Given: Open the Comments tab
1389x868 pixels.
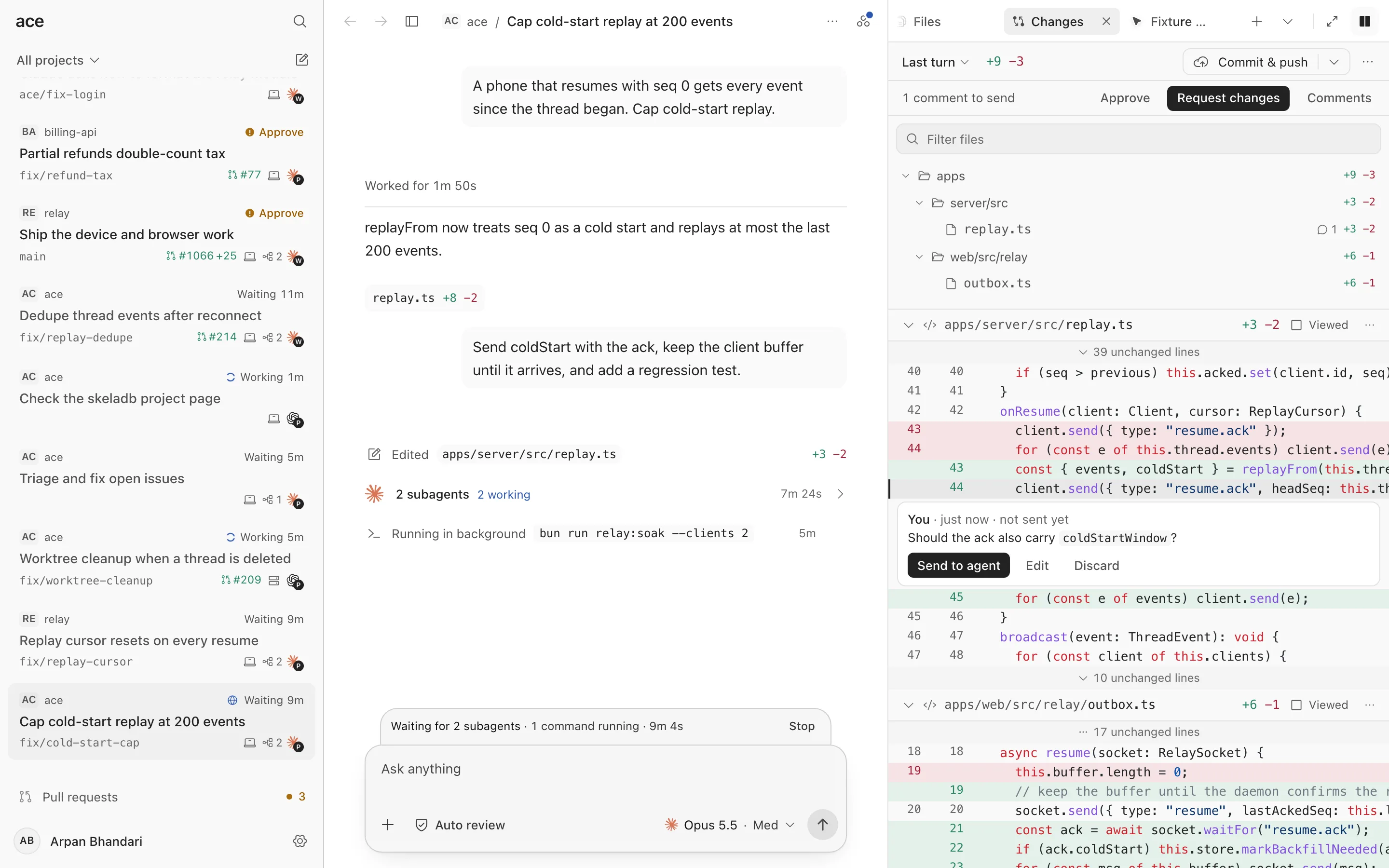Looking at the screenshot, I should click(1338, 98).
